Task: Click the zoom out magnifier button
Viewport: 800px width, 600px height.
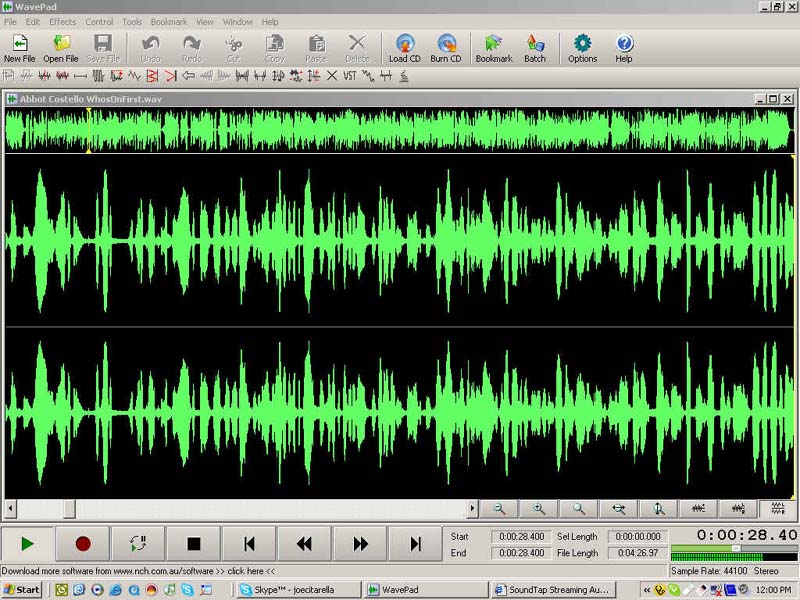Action: click(x=499, y=509)
